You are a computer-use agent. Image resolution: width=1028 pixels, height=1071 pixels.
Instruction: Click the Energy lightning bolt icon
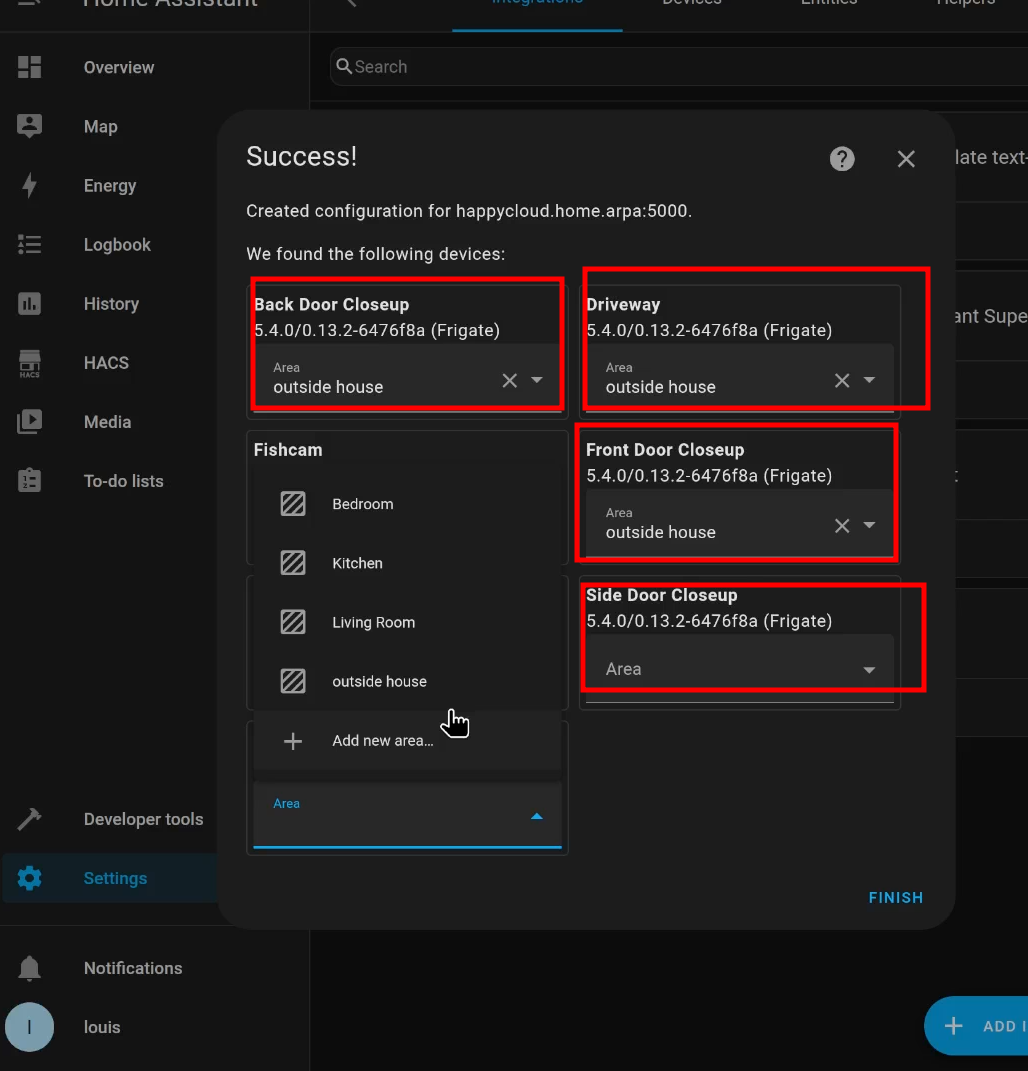pyautogui.click(x=29, y=185)
